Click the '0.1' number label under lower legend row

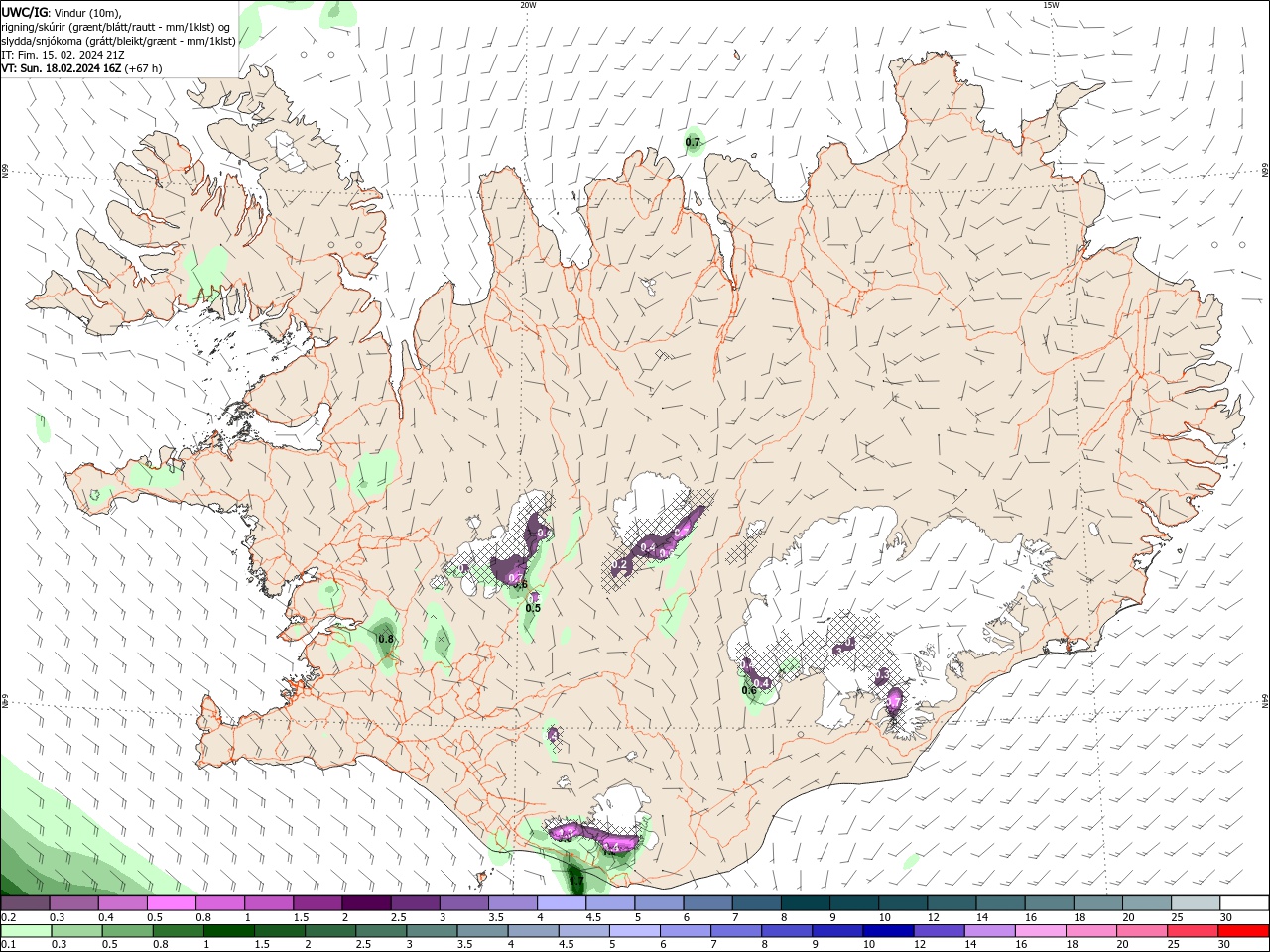point(9,945)
